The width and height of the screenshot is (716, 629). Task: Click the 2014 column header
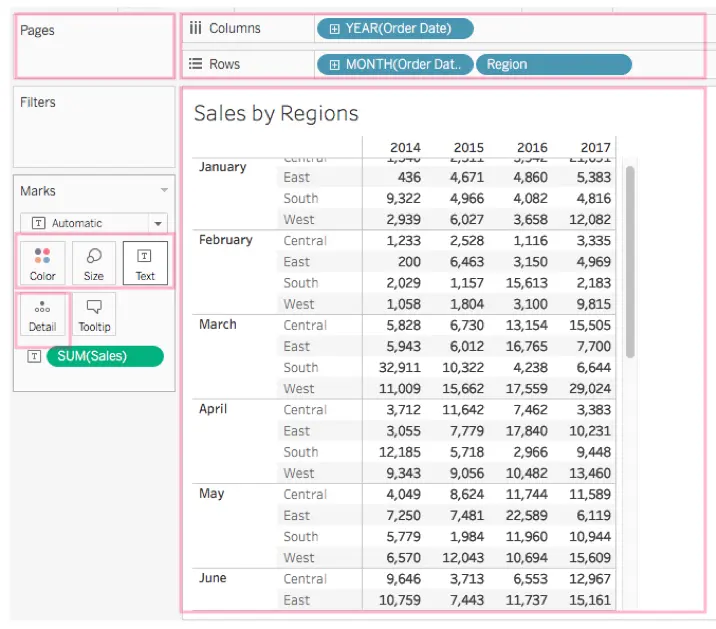[405, 148]
